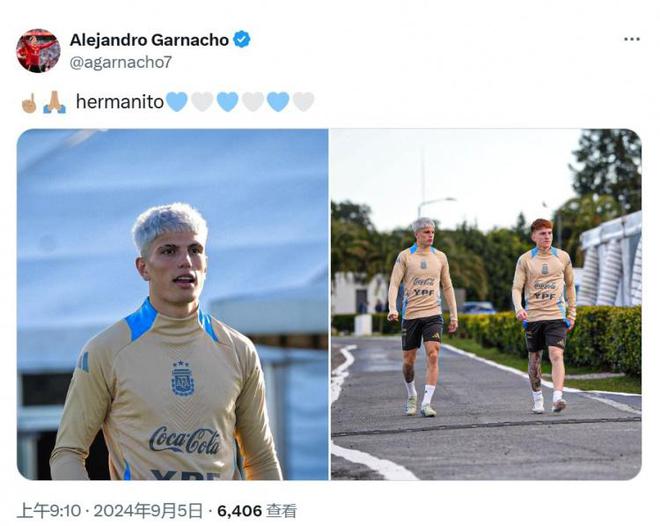Screen dimensions: 660x526
Task: Click the pointing-up finger emoji
Action: pyautogui.click(x=29, y=102)
